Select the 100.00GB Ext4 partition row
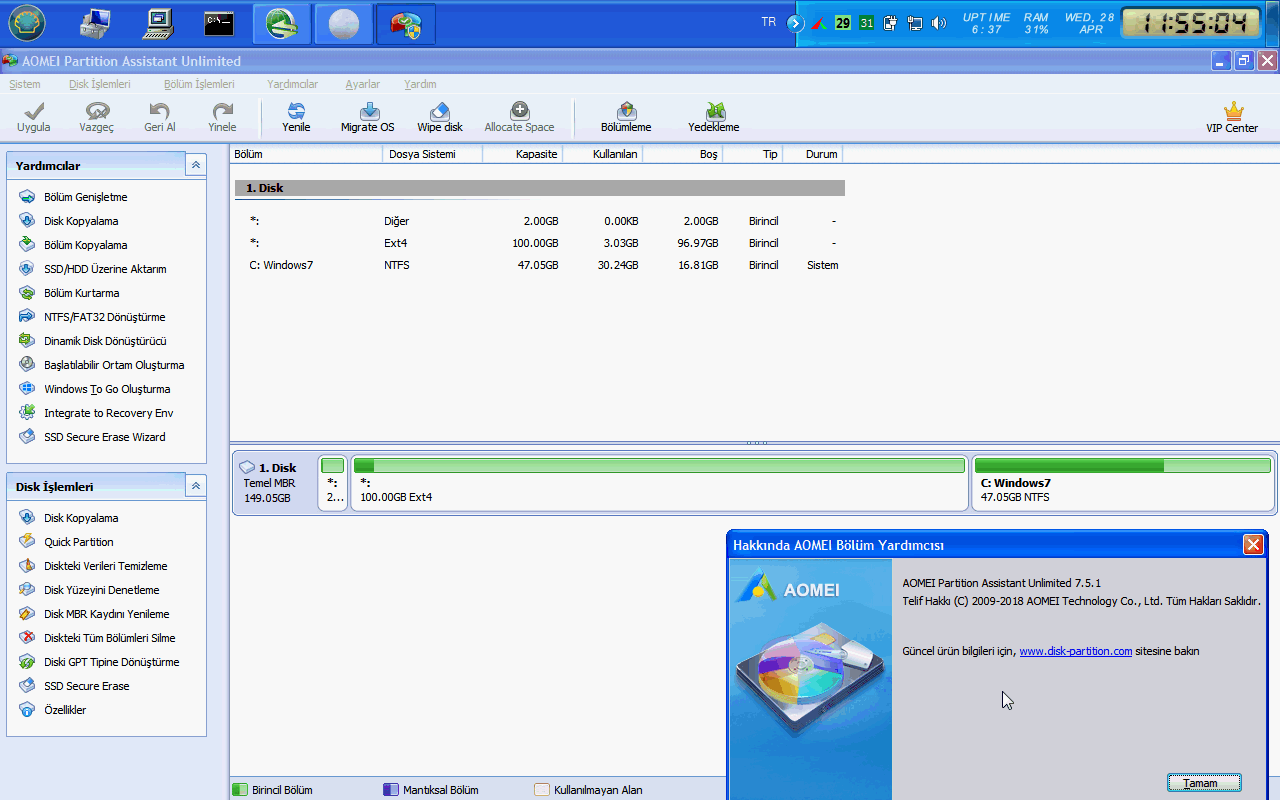 540,243
